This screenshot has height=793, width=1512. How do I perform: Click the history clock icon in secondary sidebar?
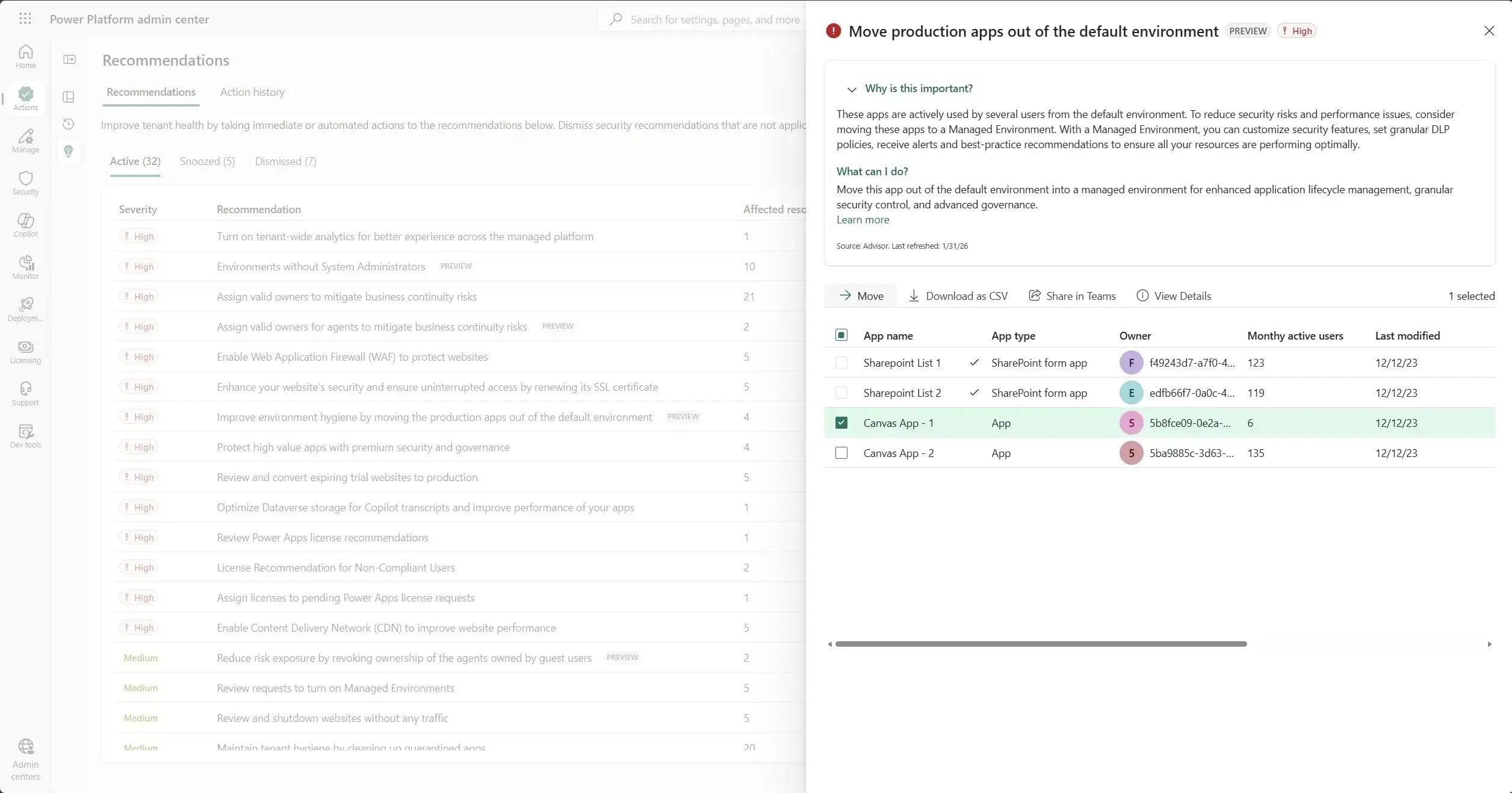click(69, 123)
